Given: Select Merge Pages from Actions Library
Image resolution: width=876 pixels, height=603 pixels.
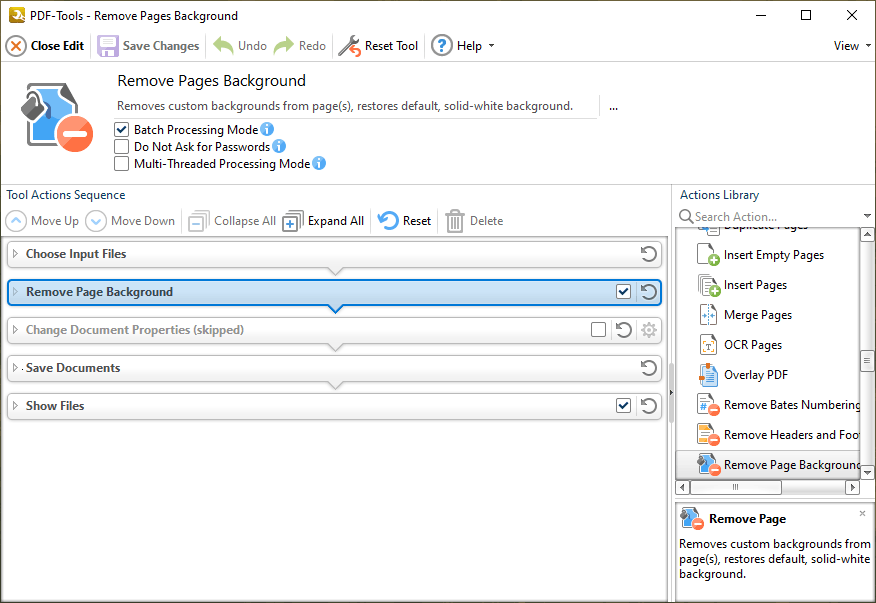Looking at the screenshot, I should (757, 315).
